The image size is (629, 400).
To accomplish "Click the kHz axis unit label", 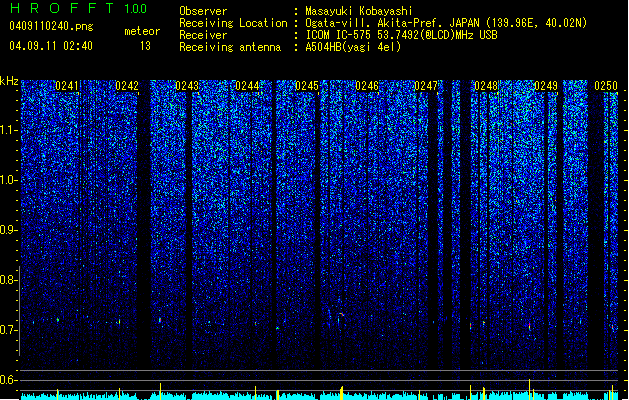I will click(x=9, y=81).
